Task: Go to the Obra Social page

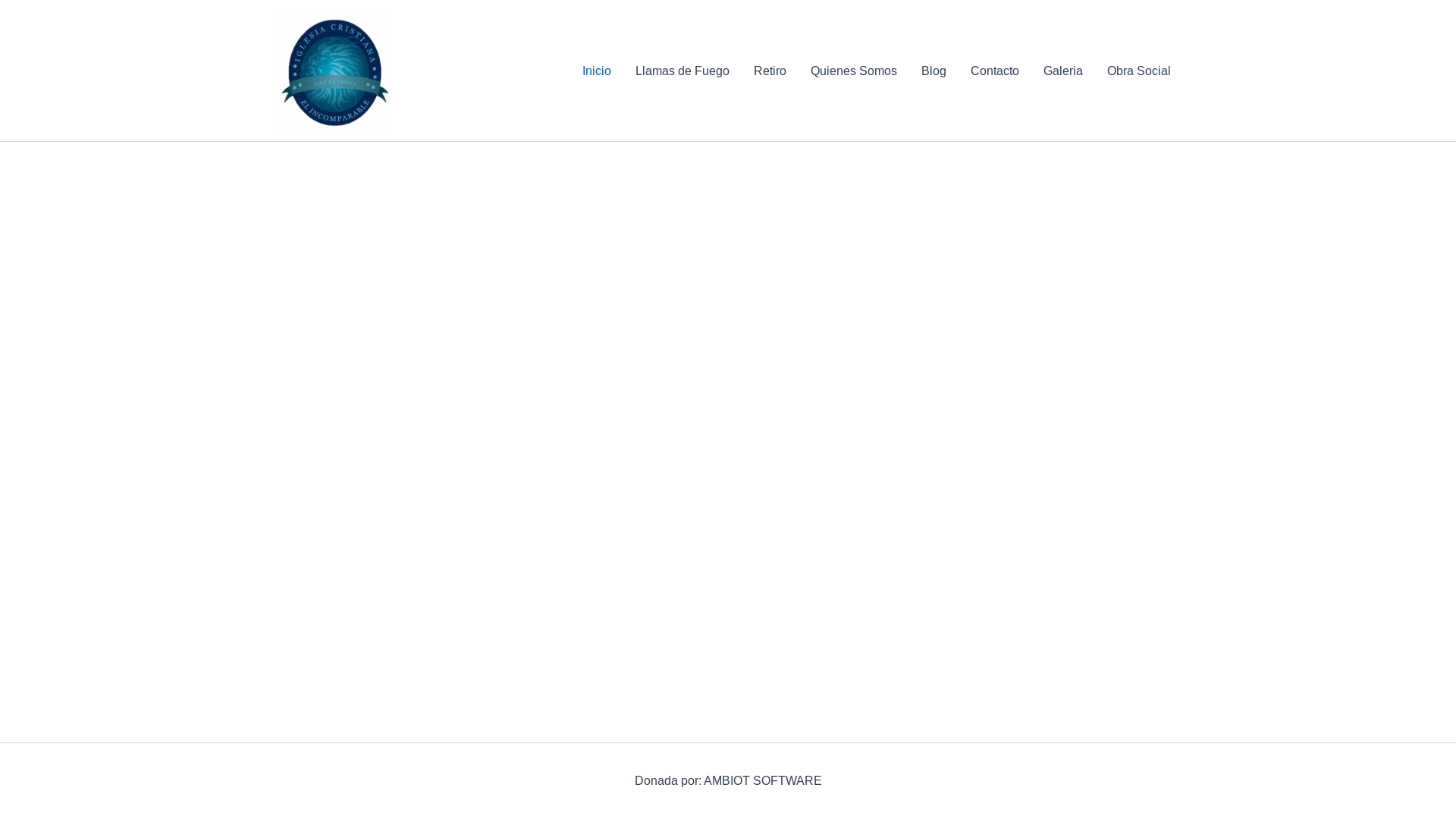Action: pos(1138,71)
